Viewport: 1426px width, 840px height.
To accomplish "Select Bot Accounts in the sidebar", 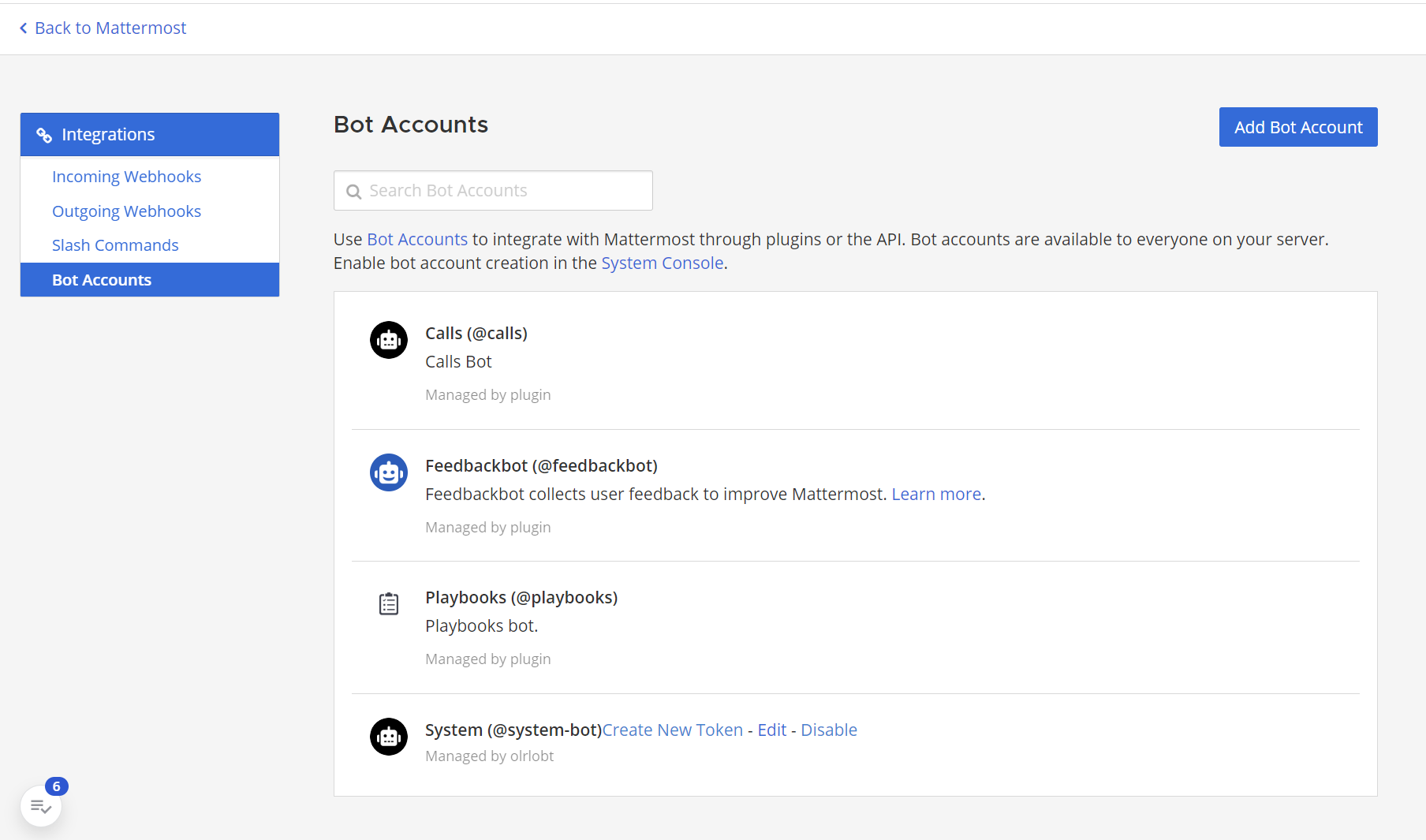I will tap(150, 280).
